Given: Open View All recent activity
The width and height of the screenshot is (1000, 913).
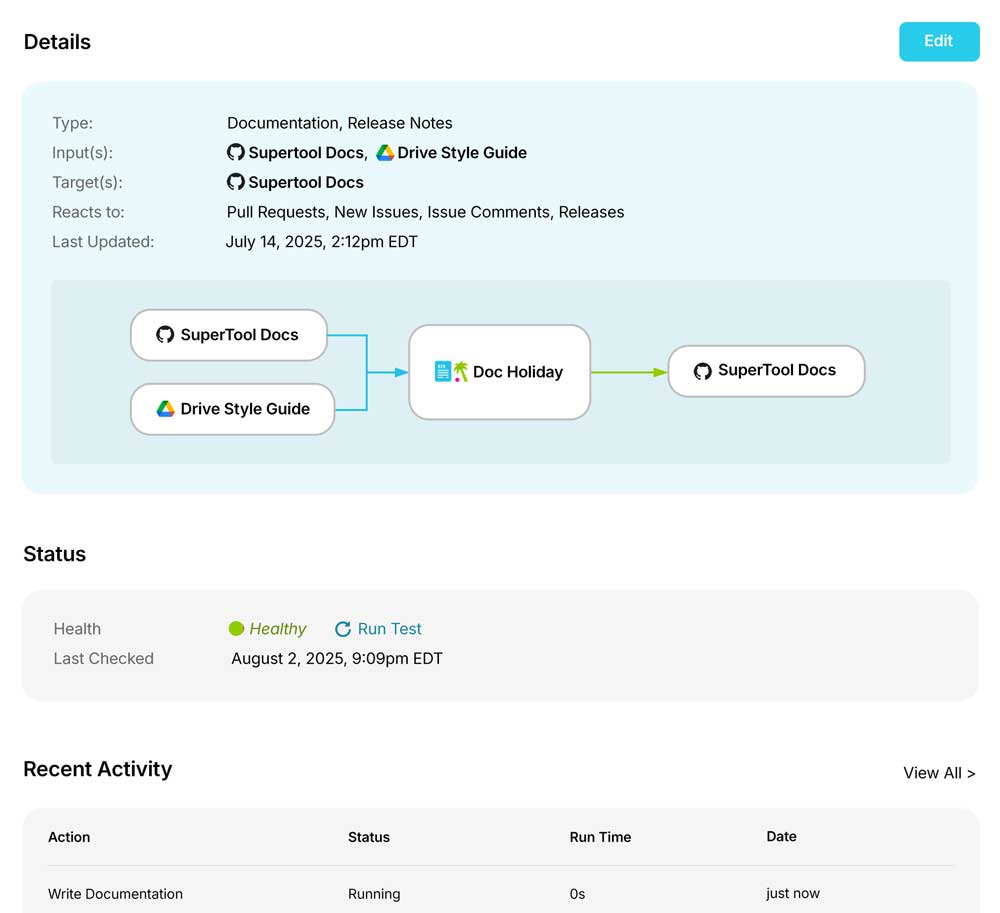Looking at the screenshot, I should point(939,773).
